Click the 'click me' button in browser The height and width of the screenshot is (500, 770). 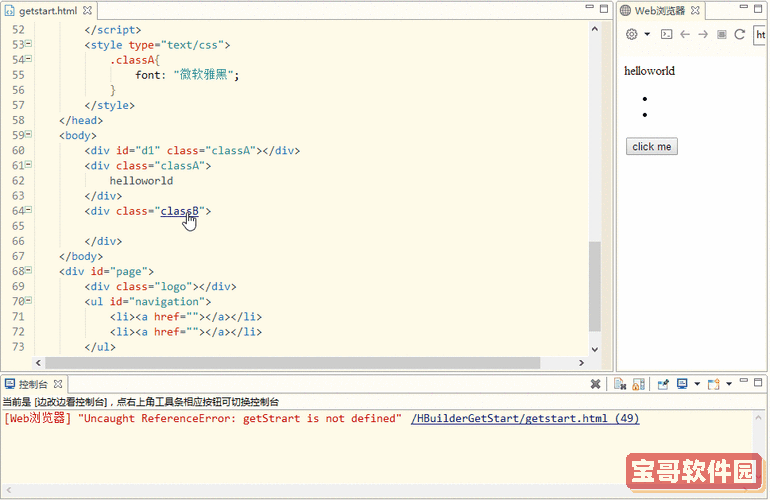point(652,146)
